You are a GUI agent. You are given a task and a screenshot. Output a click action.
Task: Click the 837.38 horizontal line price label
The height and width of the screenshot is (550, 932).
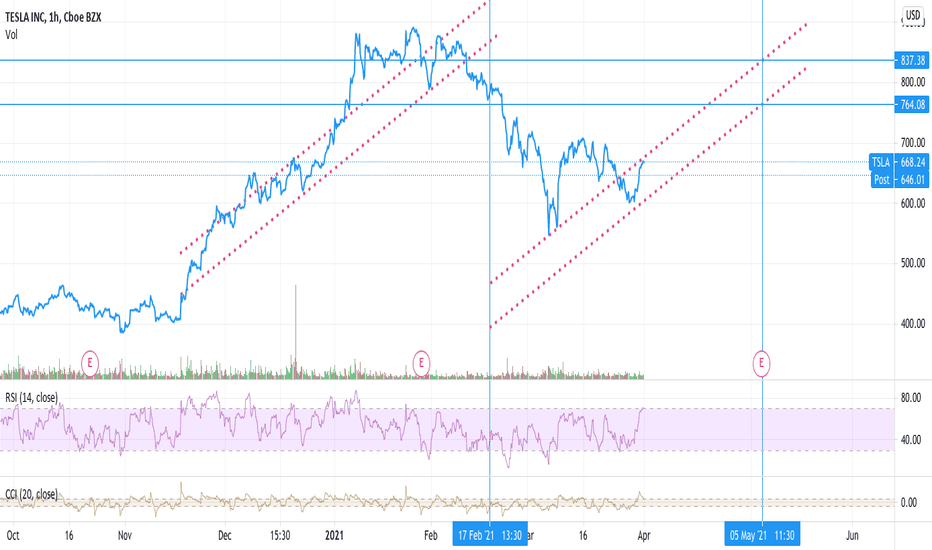(x=912, y=60)
